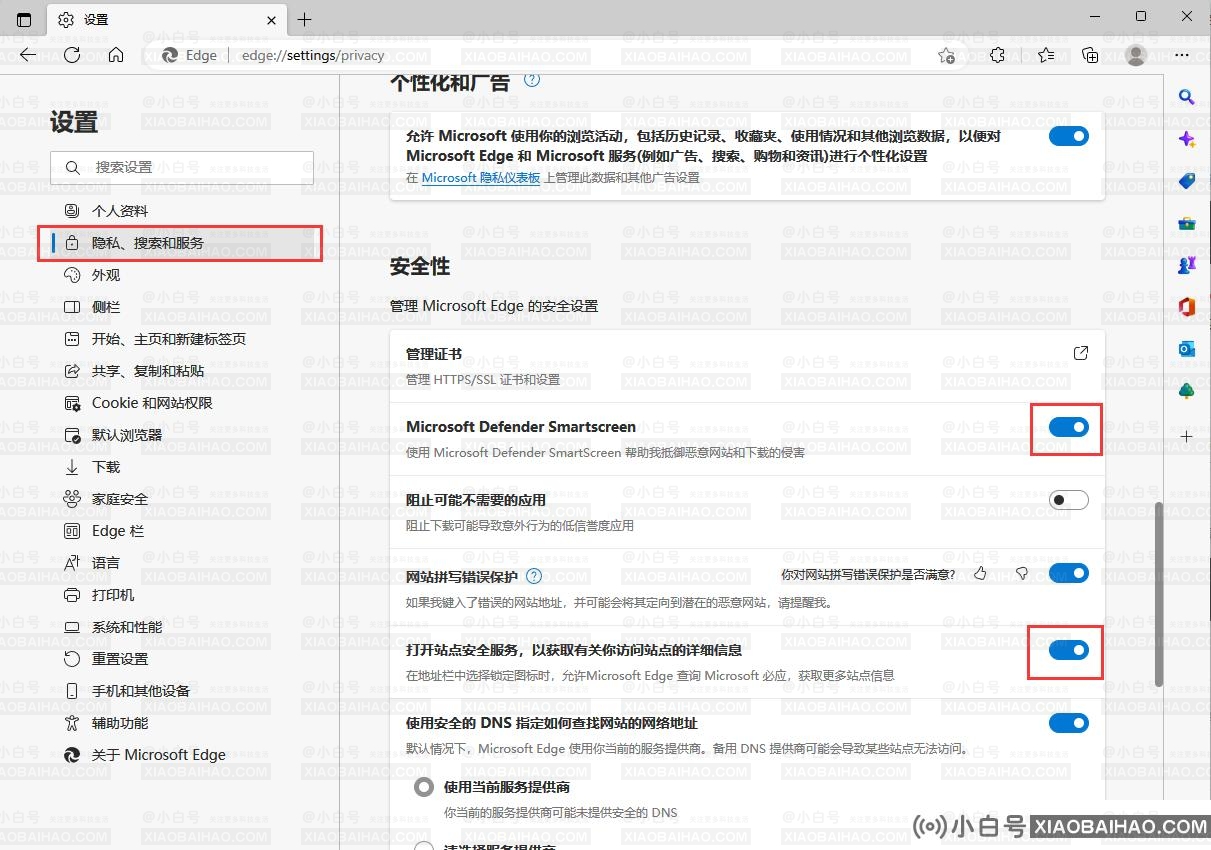This screenshot has width=1211, height=850.
Task: Close the 设置 tab
Action: click(x=271, y=19)
